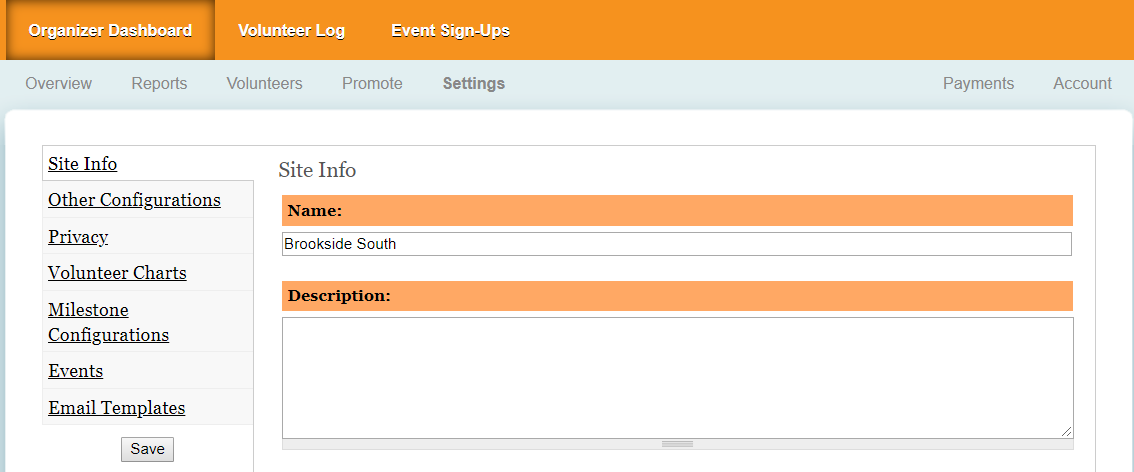Select Site Info in the sidebar

click(x=83, y=164)
